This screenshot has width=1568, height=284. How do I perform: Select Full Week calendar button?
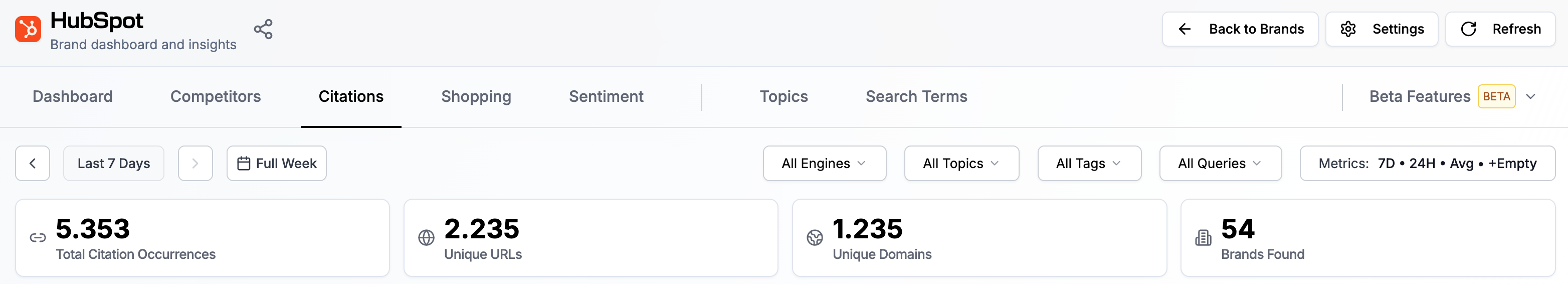276,164
